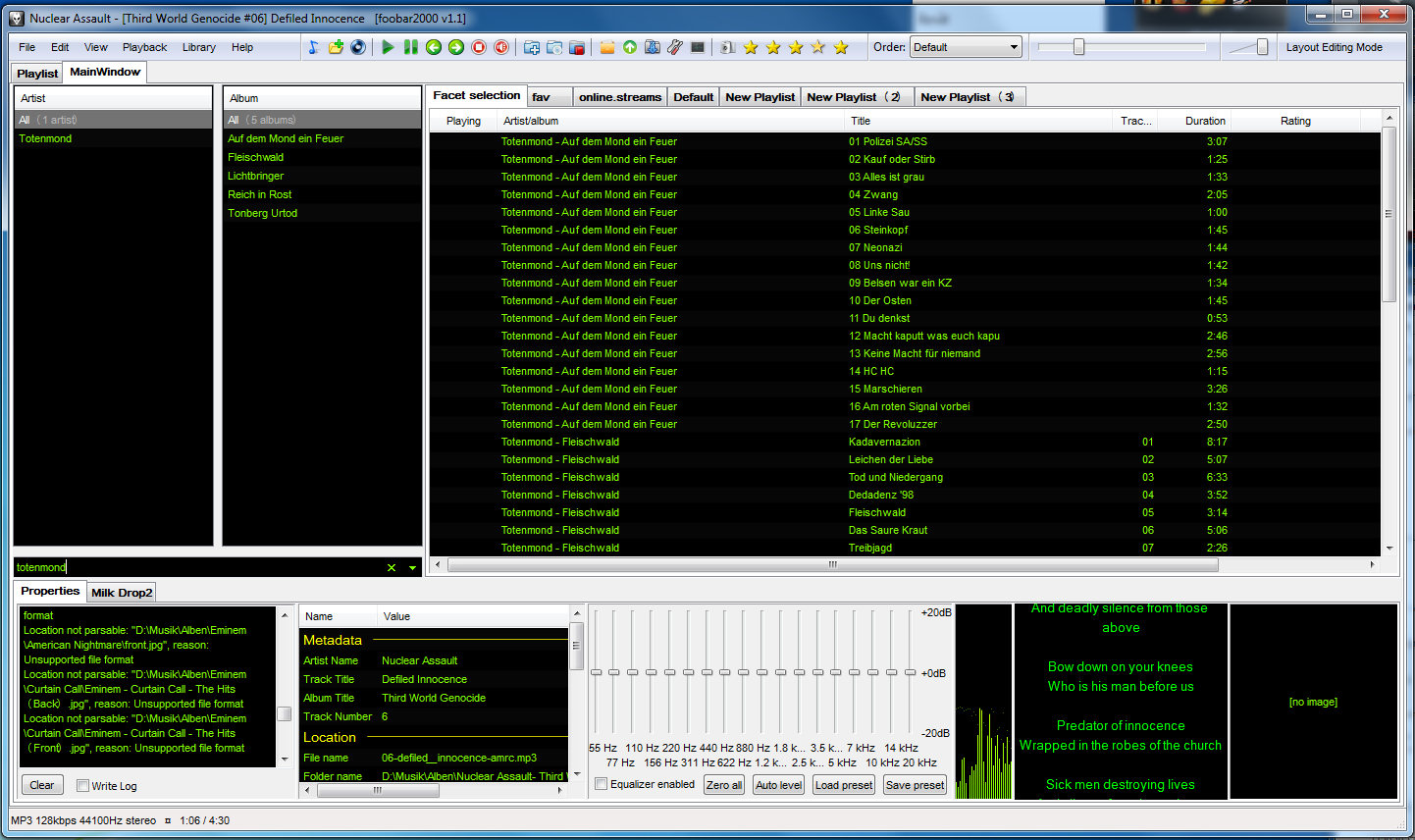Click the gray speaker device icon before stars

[x=727, y=47]
